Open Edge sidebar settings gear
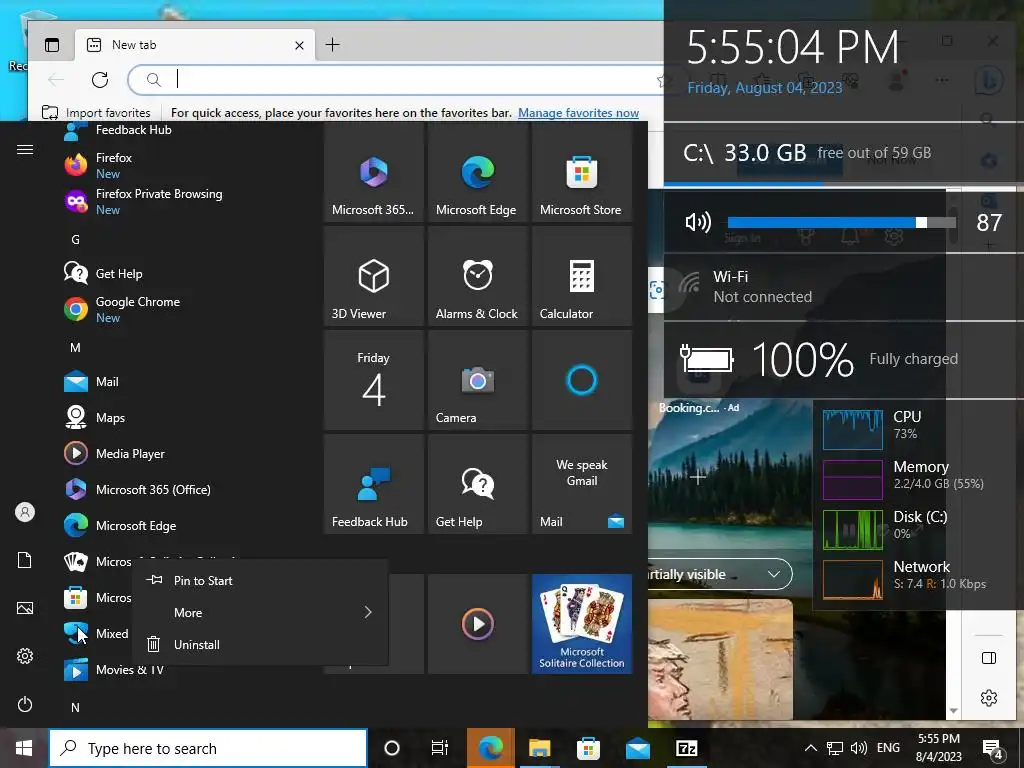This screenshot has height=768, width=1024. [989, 697]
